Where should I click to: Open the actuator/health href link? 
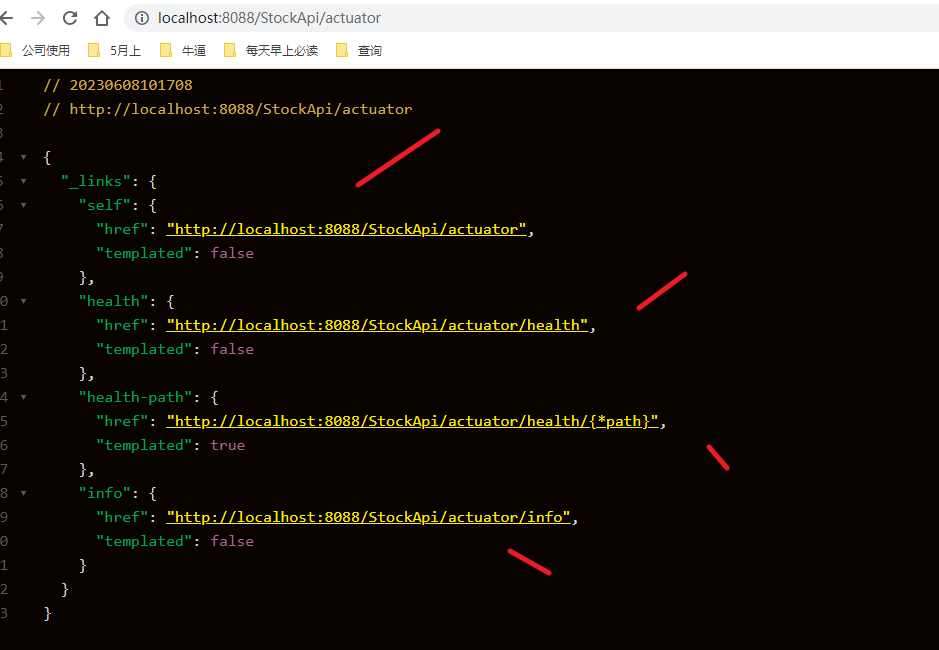click(377, 325)
